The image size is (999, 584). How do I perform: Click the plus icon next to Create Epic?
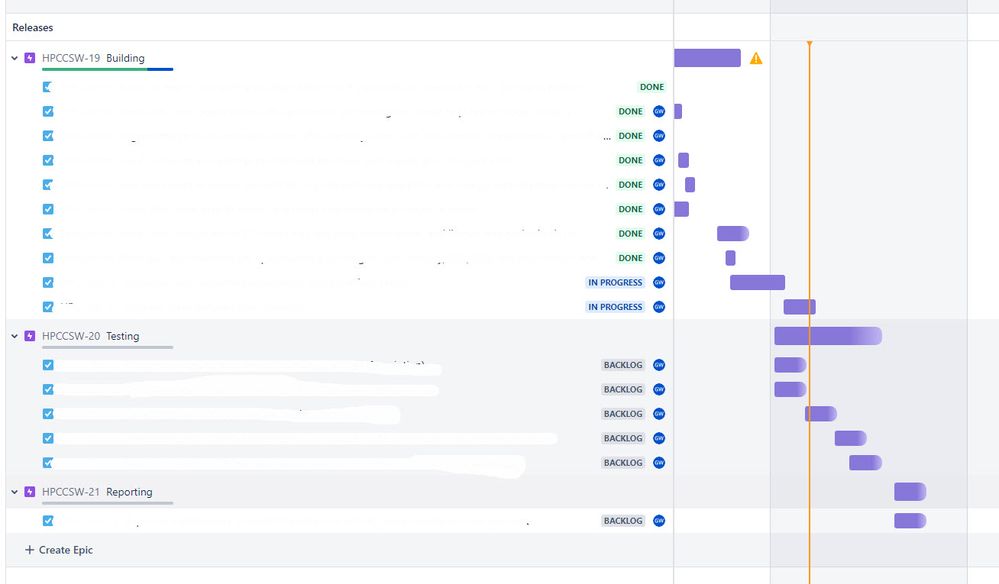point(29,550)
